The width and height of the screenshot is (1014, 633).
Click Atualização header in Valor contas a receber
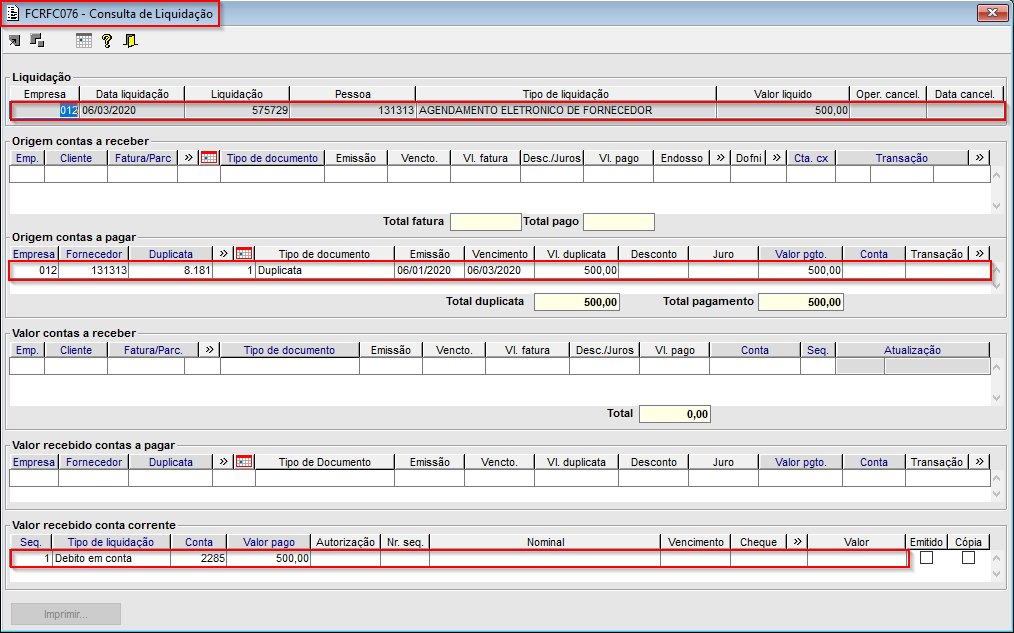[x=912, y=350]
